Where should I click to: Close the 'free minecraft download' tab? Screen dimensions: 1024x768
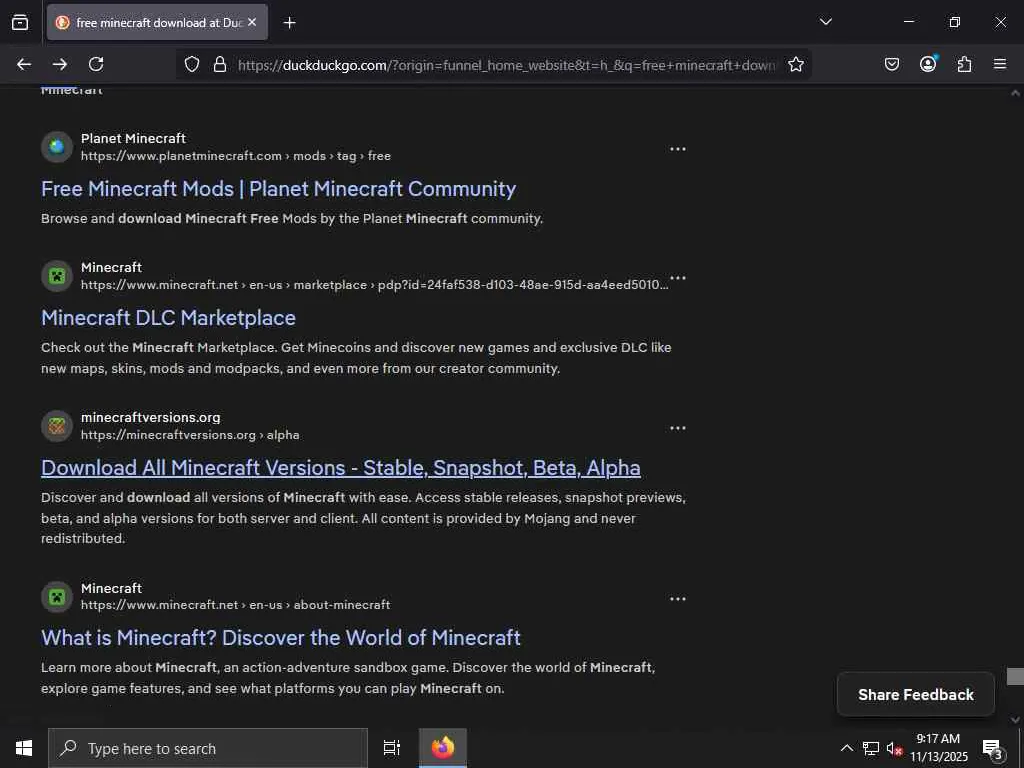pyautogui.click(x=252, y=22)
